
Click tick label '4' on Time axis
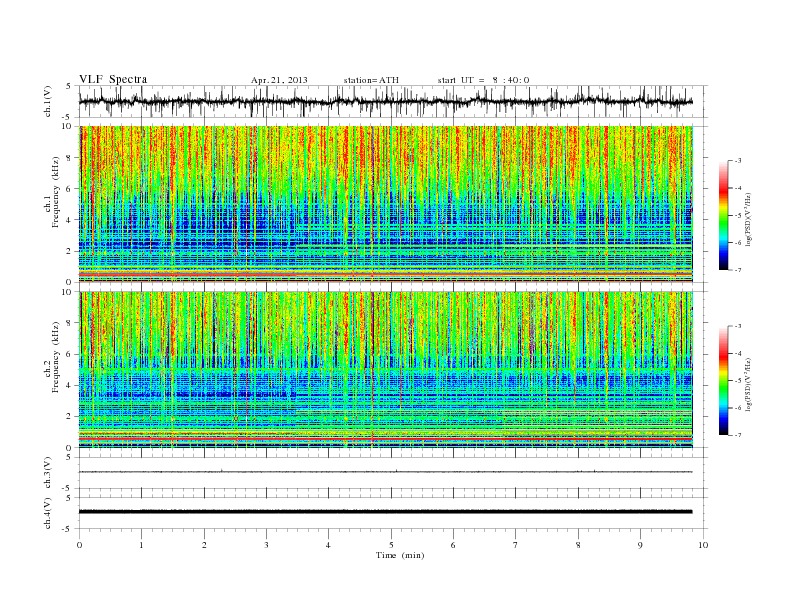click(328, 545)
